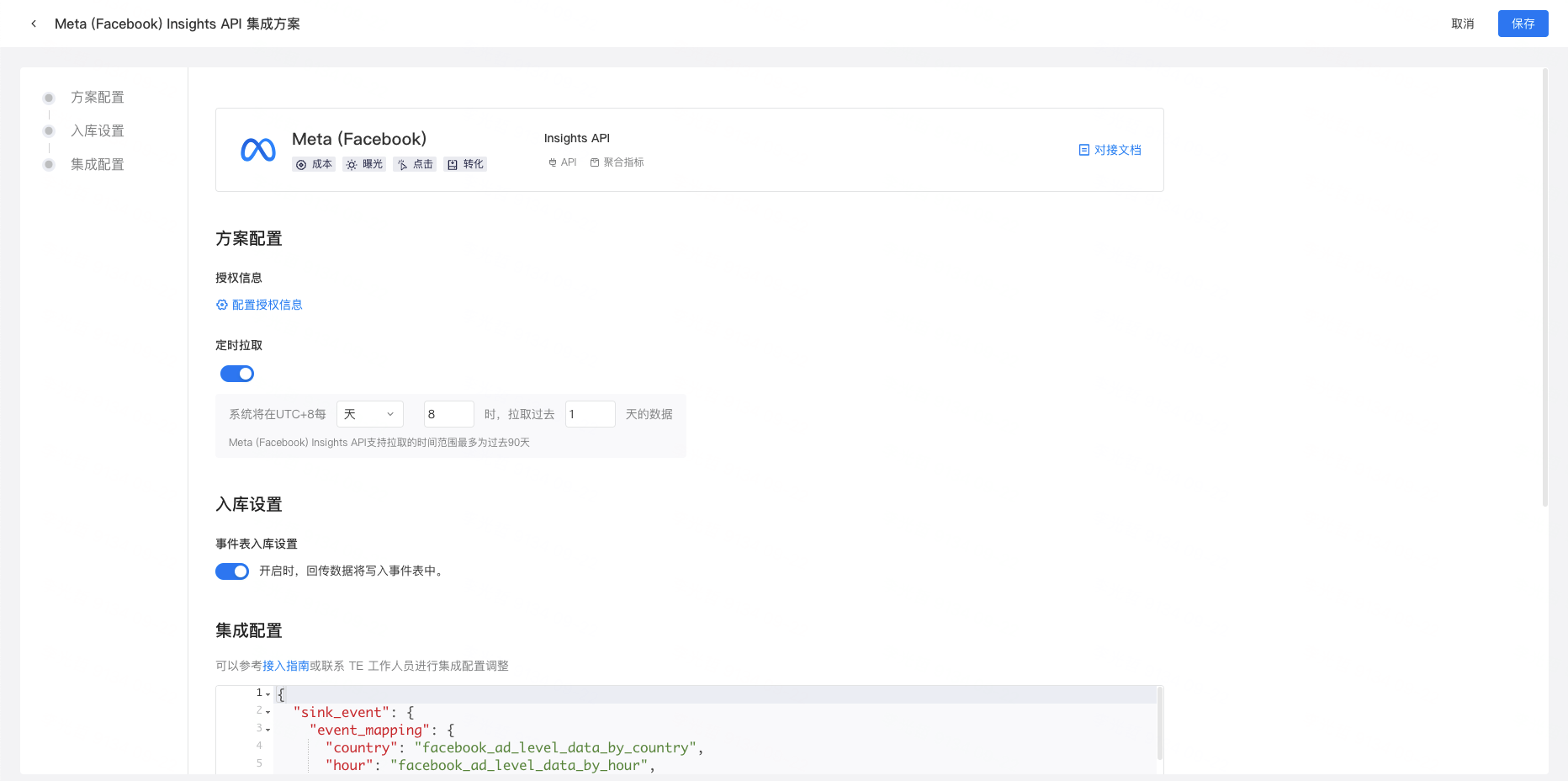Screen dimensions: 1568x781
Task: Collapse the sink_event fold arrow on line 2
Action: [x=268, y=712]
